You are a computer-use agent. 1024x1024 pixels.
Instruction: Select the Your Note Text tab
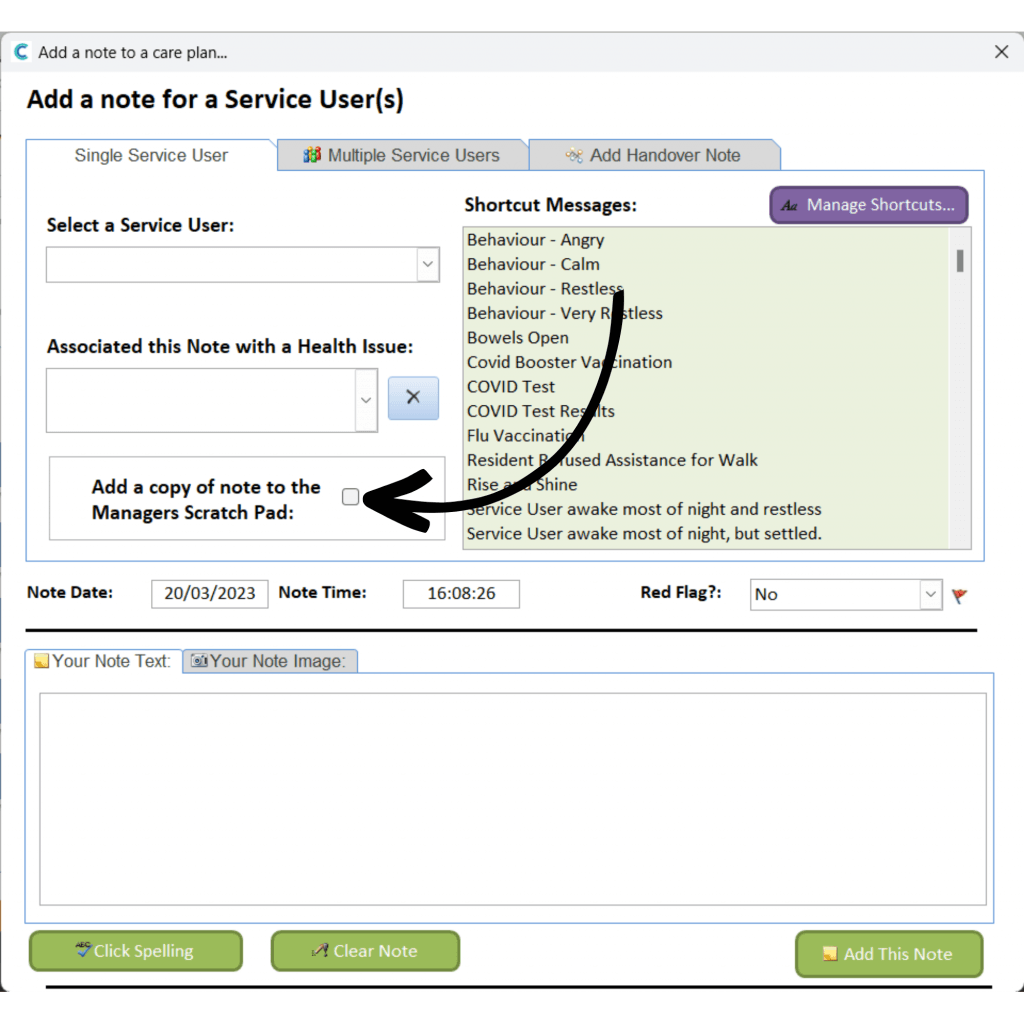pos(103,661)
